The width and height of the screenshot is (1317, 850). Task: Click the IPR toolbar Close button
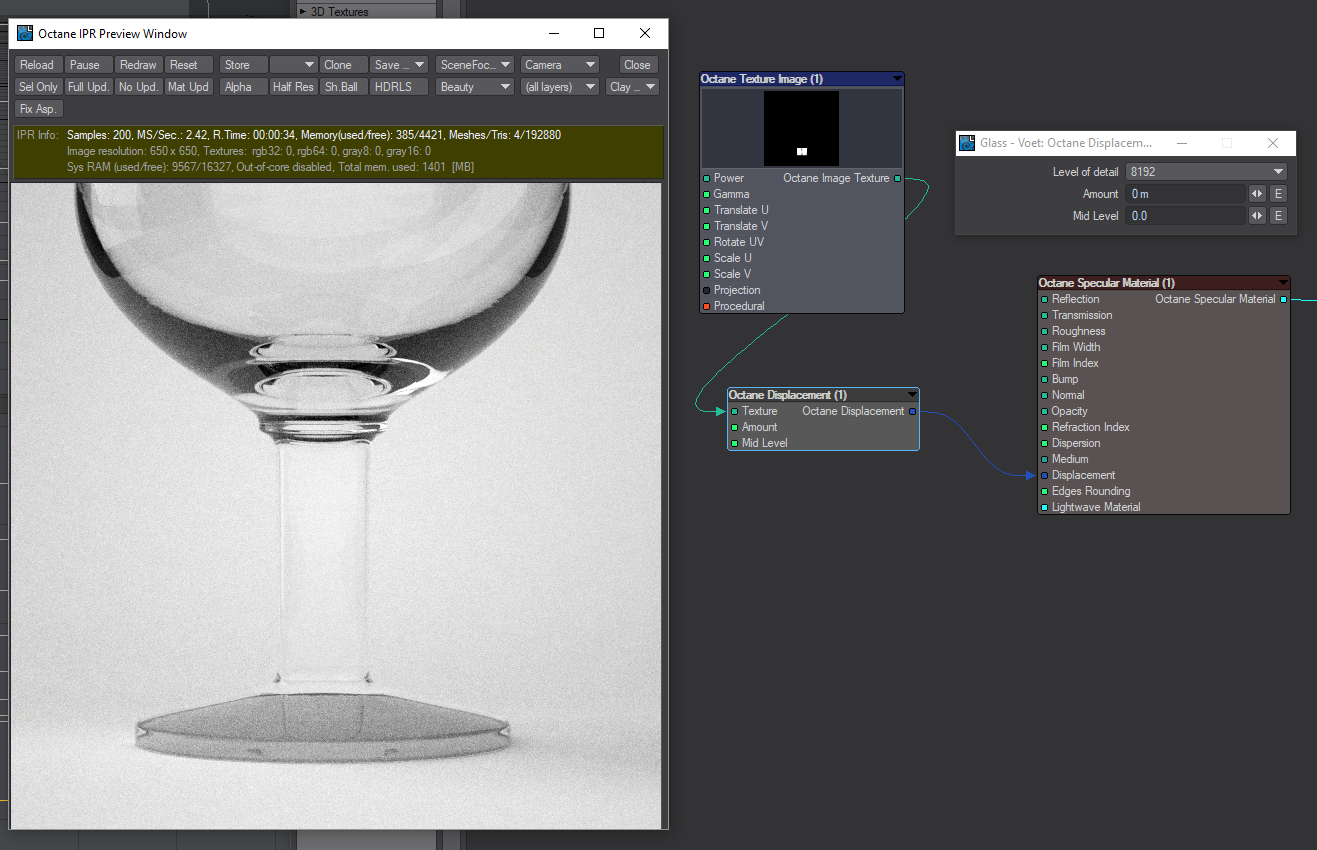638,65
